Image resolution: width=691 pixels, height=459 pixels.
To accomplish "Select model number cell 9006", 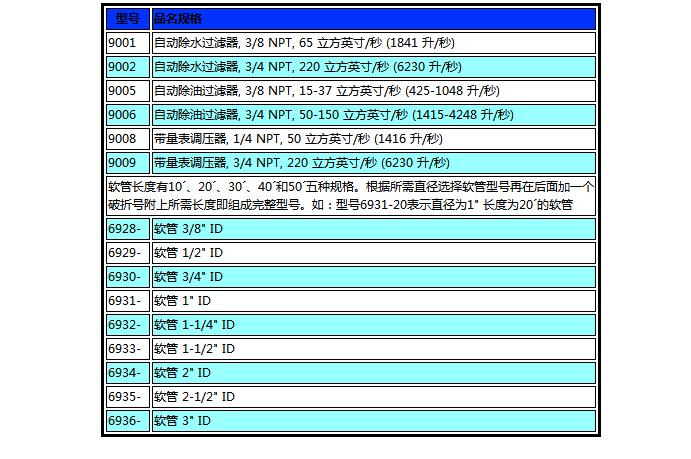I will pyautogui.click(x=128, y=115).
